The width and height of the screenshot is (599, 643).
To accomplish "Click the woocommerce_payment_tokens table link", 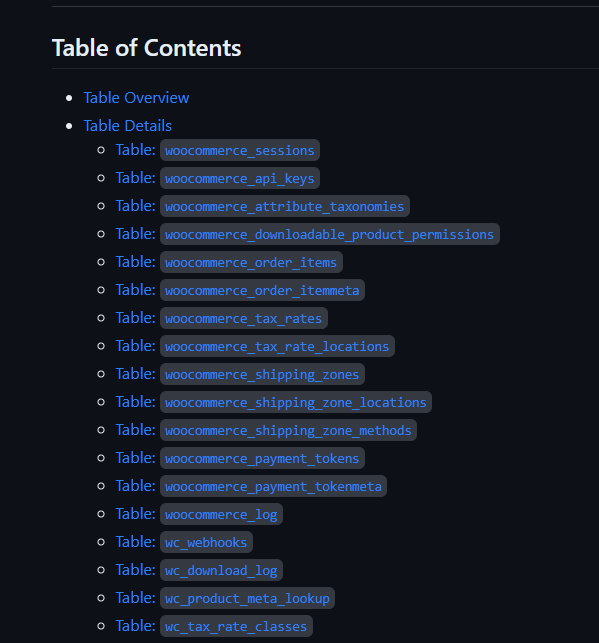I will click(x=240, y=458).
